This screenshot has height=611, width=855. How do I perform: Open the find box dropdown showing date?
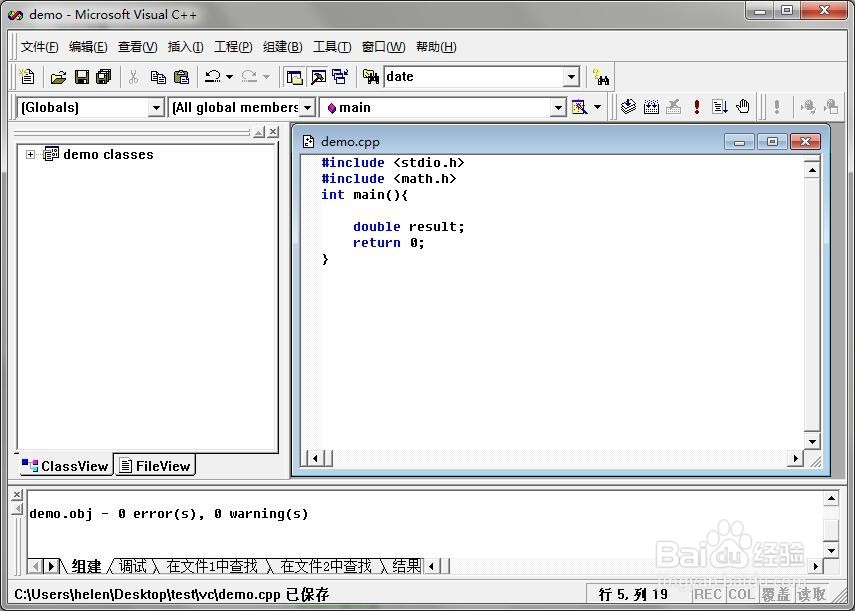(571, 77)
